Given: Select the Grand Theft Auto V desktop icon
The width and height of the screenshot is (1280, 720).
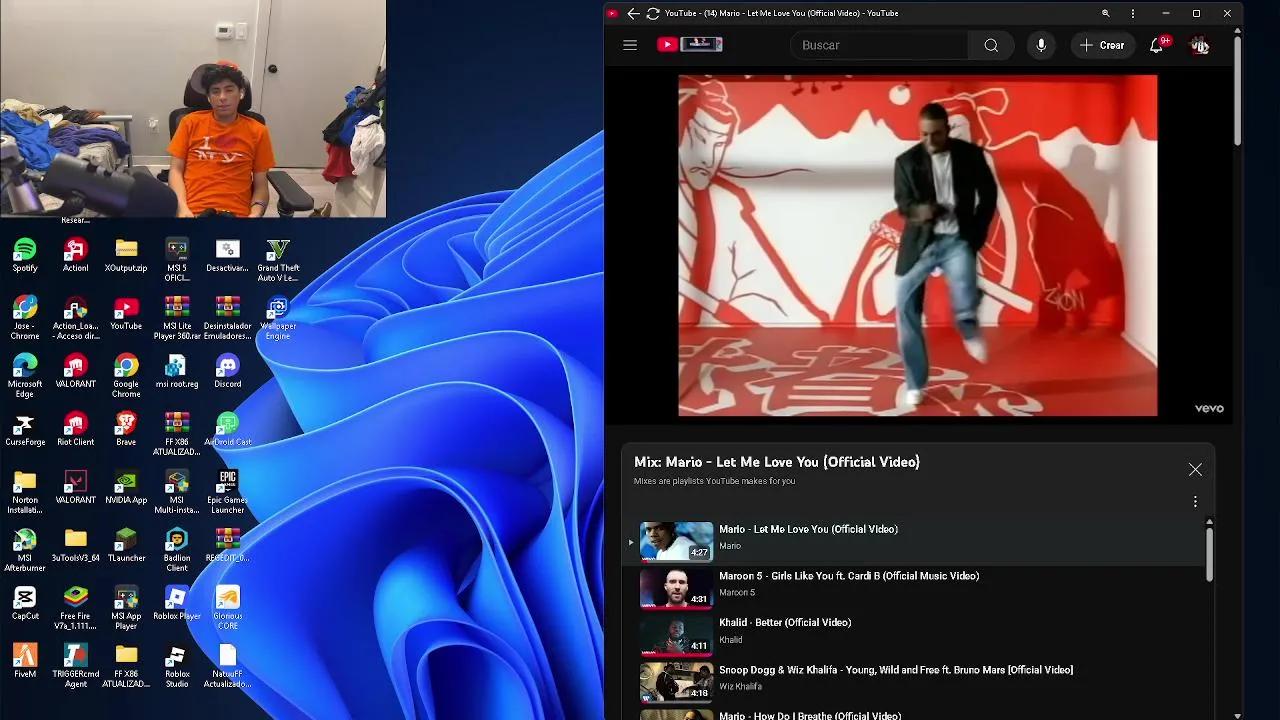Looking at the screenshot, I should [x=278, y=260].
